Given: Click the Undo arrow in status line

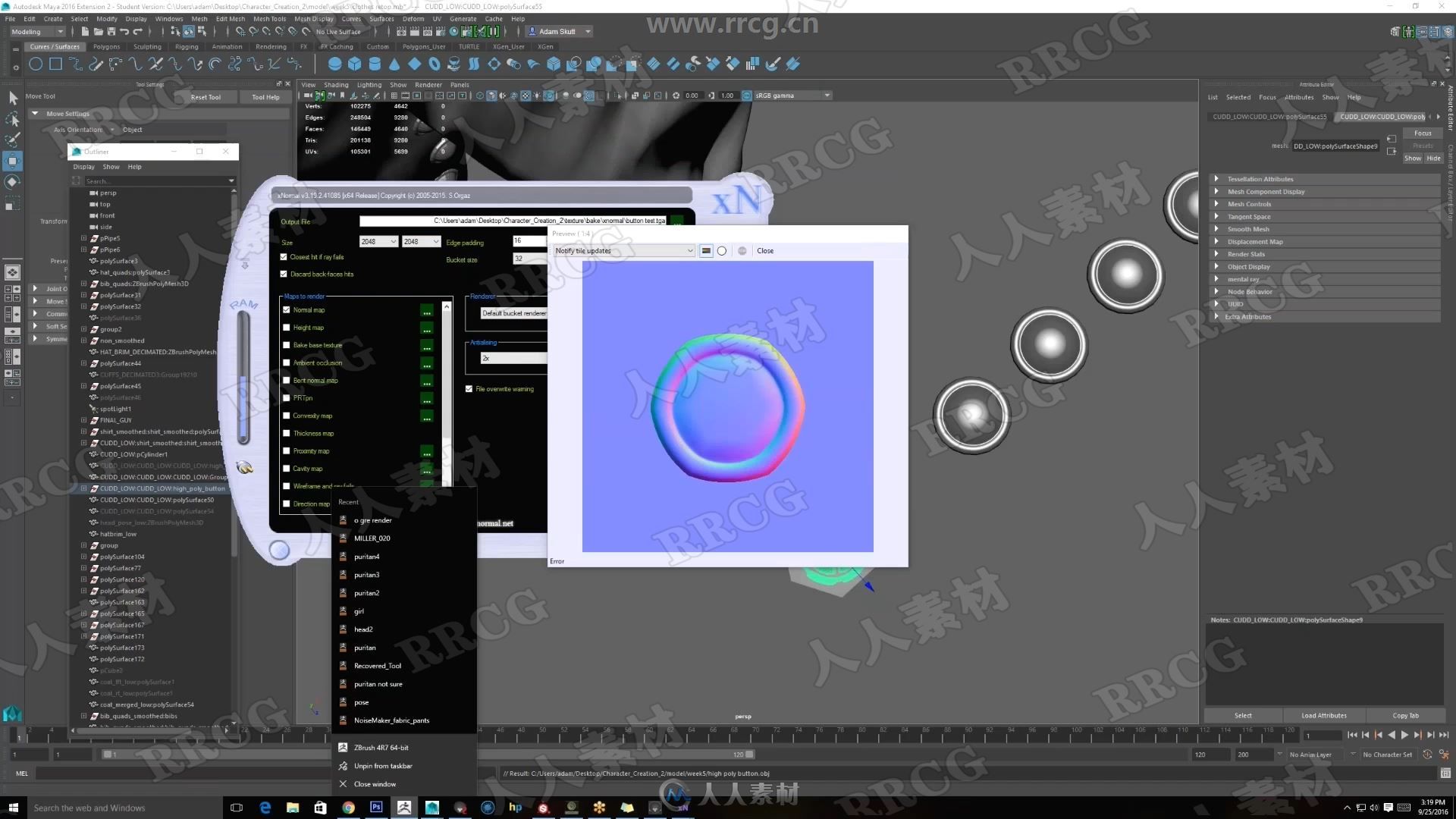Looking at the screenshot, I should coord(124,32).
